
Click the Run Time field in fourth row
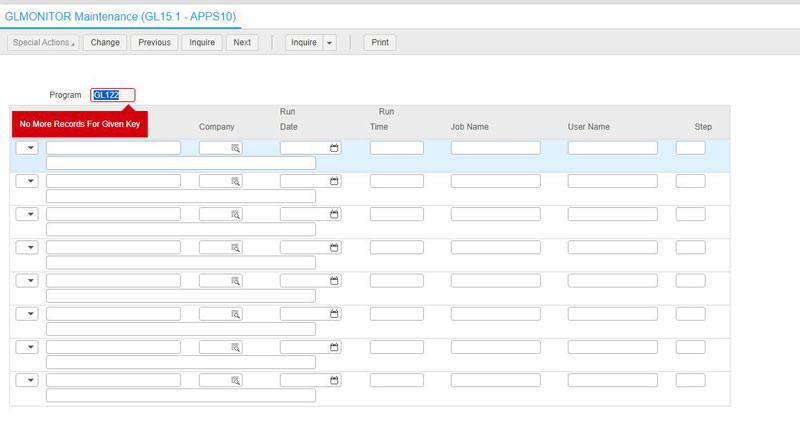point(397,248)
